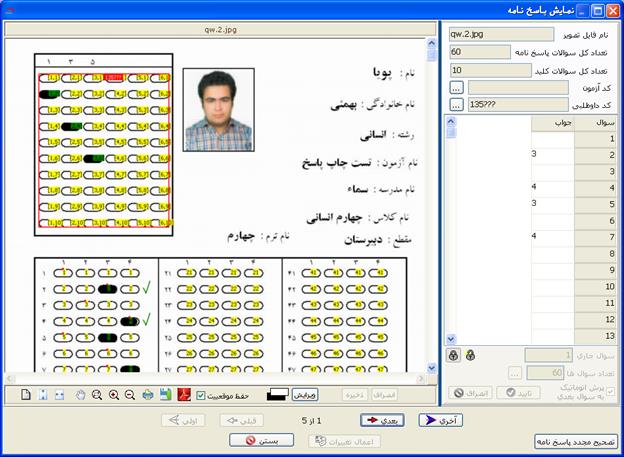Toggle the حفظ موقعیت checkbox
This screenshot has width=624, height=457.
click(201, 396)
